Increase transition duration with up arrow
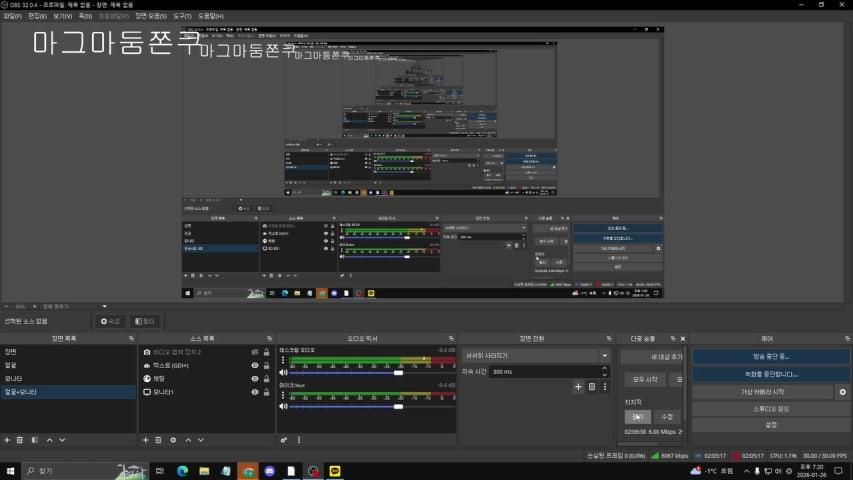Screen dimensions: 853x480 [604, 368]
